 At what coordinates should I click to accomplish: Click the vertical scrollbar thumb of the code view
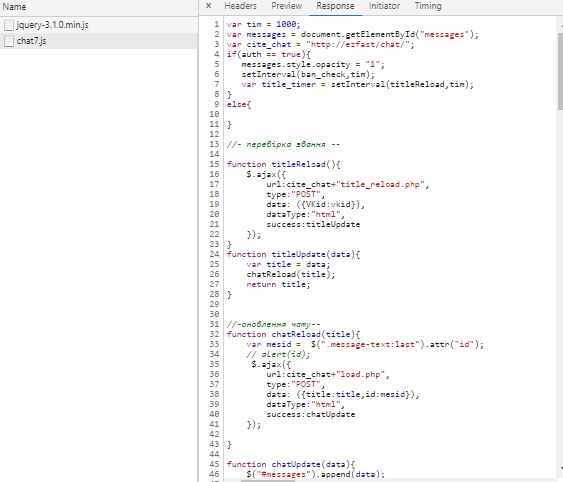pos(560,71)
